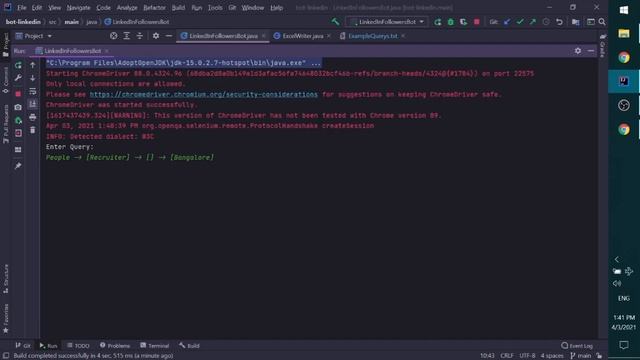The image size is (640, 360).
Task: Click the Print console icon
Action: click(33, 117)
